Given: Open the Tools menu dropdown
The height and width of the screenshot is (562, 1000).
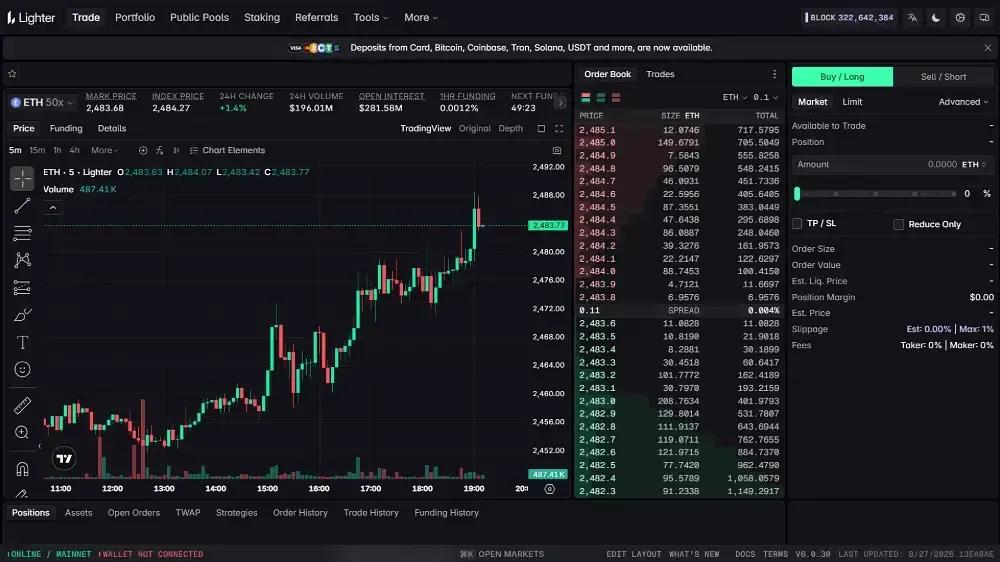Looking at the screenshot, I should 371,18.
